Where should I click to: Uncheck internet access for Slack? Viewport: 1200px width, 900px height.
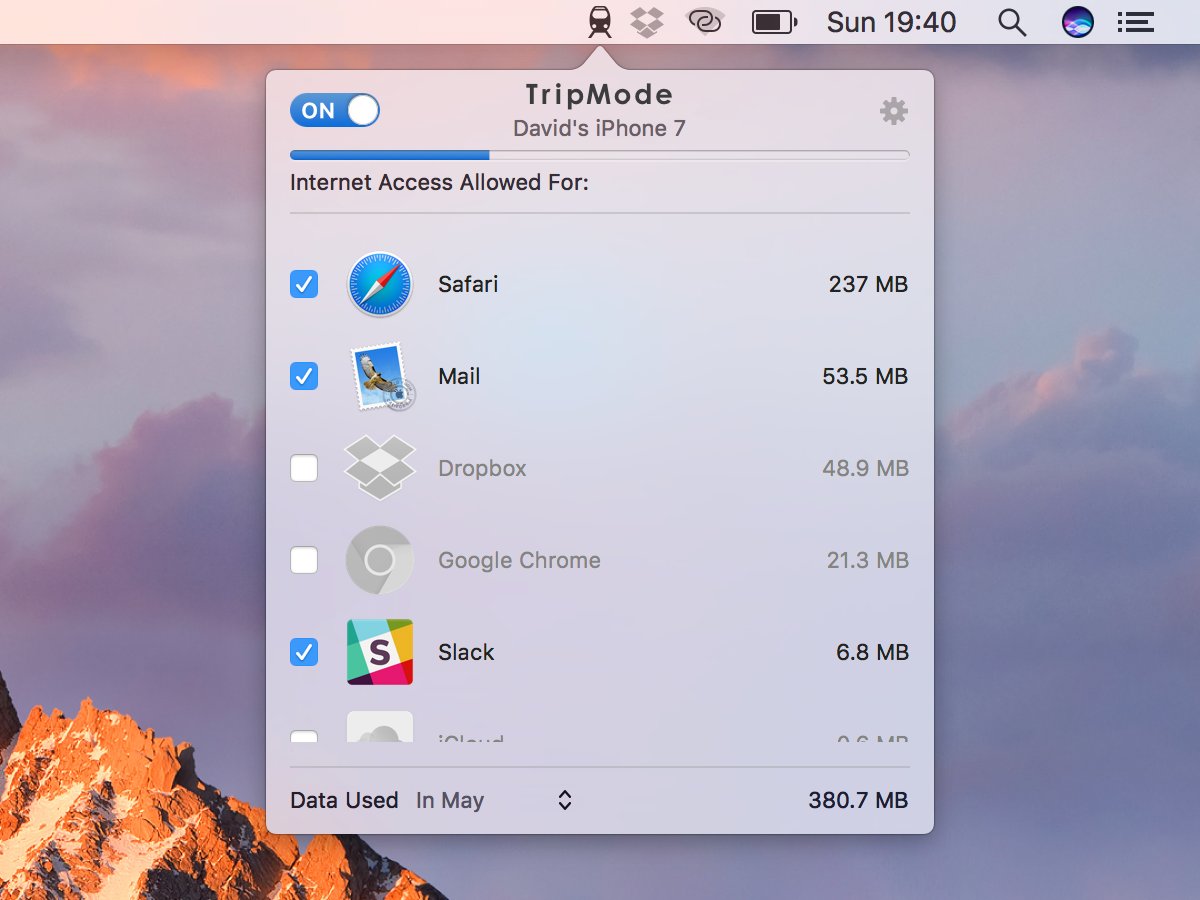tap(304, 652)
